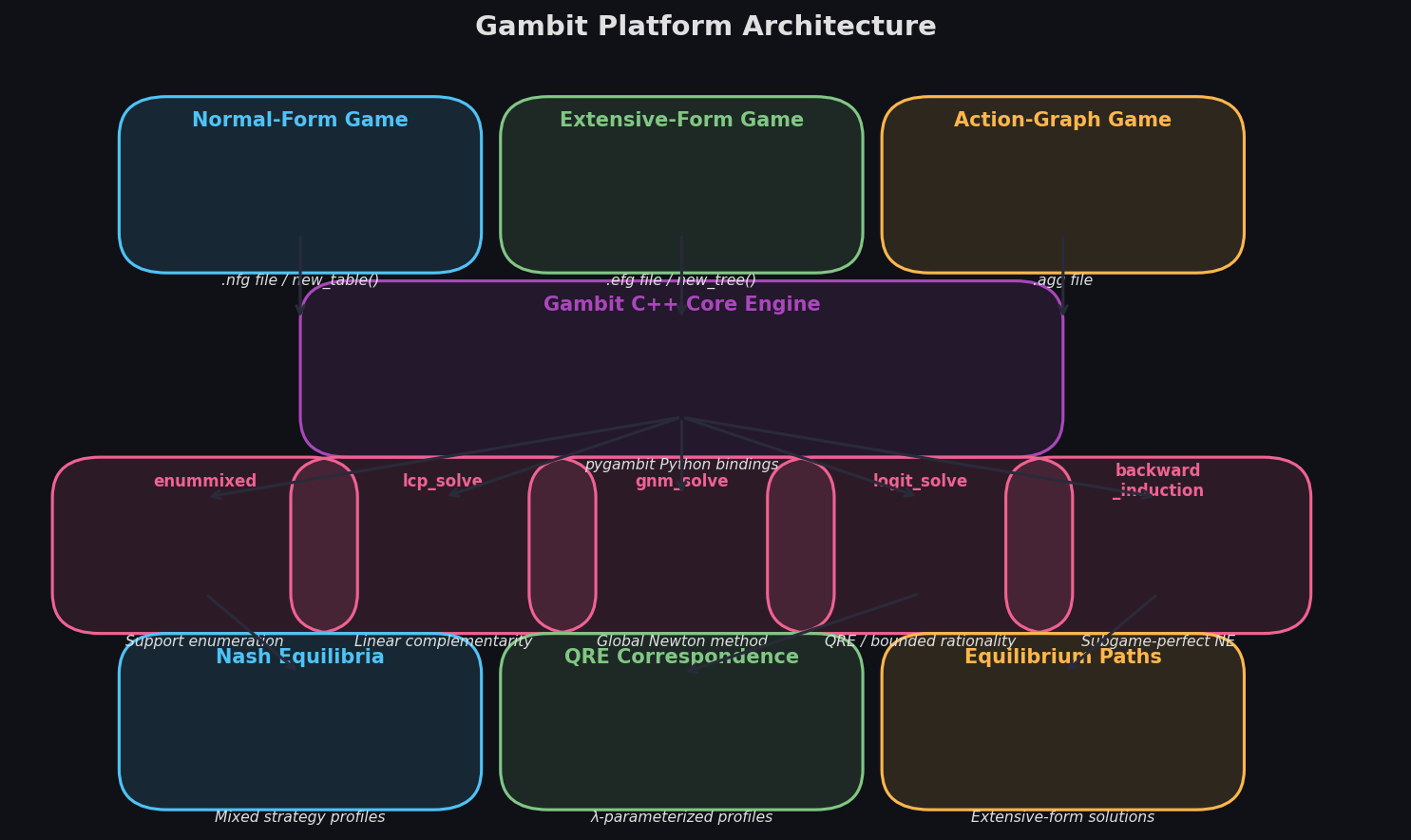The width and height of the screenshot is (1411, 840).
Task: Click the Gambit C++ Core Engine node
Action: click(x=681, y=369)
